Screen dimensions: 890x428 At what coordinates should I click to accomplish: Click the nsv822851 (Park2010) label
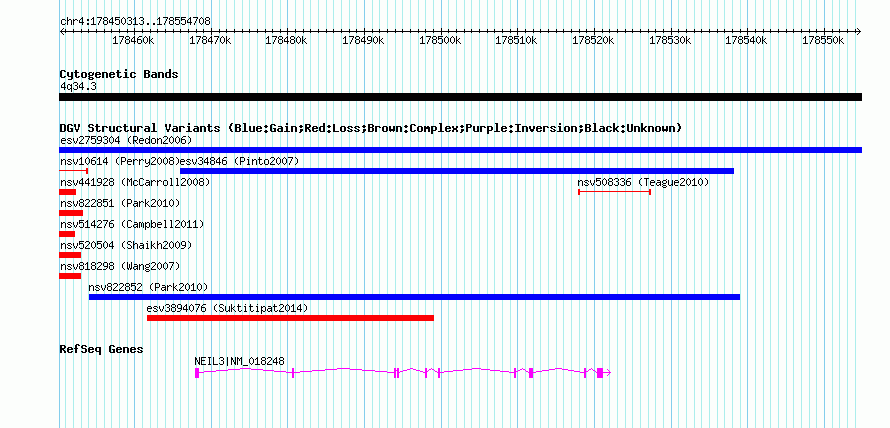120,203
